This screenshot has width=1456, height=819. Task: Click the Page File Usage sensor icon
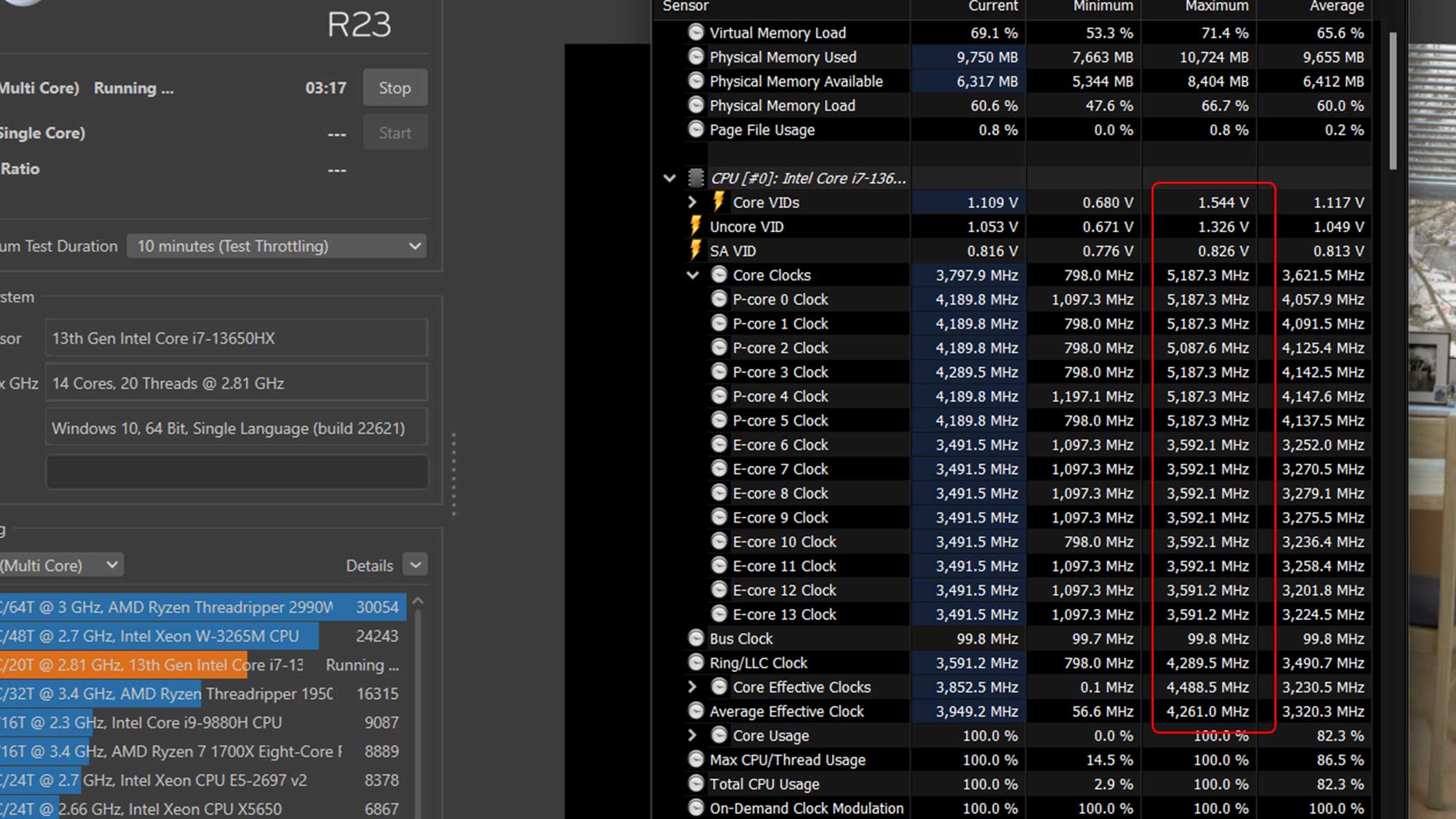pyautogui.click(x=695, y=129)
